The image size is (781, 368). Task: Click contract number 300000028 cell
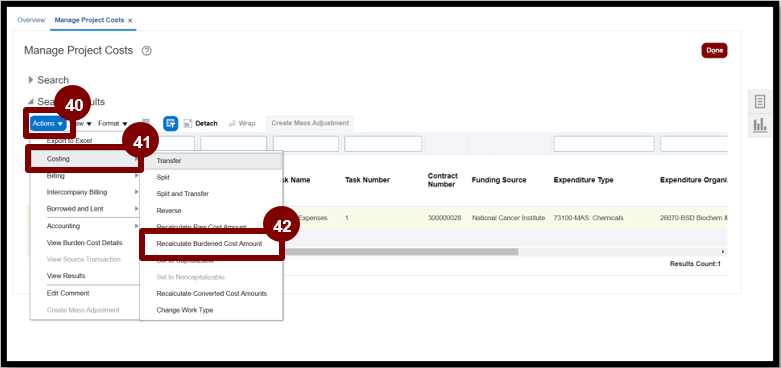[444, 218]
